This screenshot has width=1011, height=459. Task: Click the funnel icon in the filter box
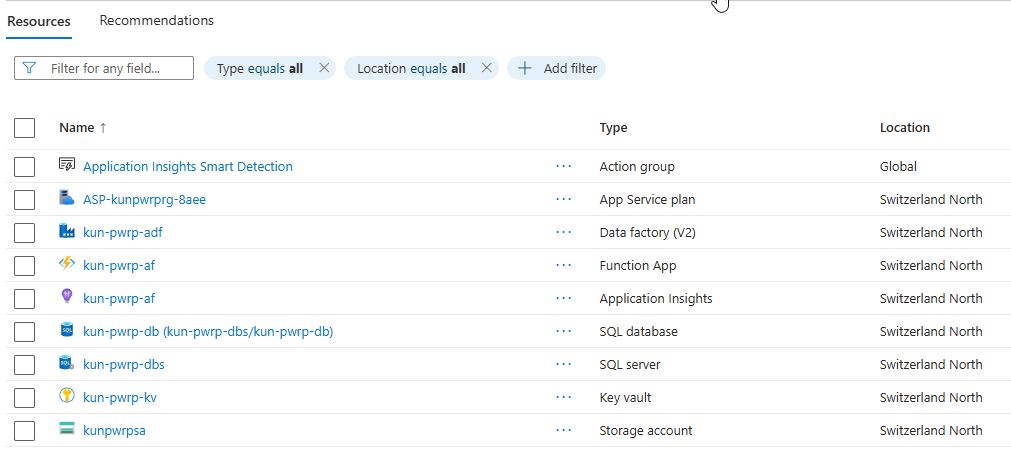coord(29,68)
